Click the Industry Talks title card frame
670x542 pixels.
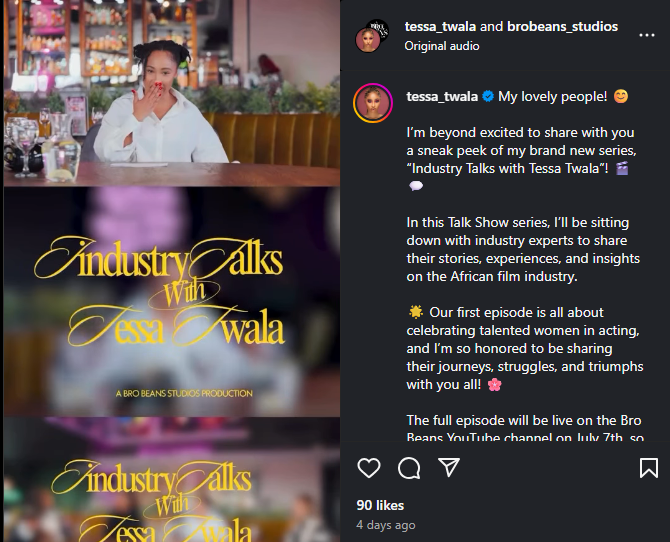point(172,302)
